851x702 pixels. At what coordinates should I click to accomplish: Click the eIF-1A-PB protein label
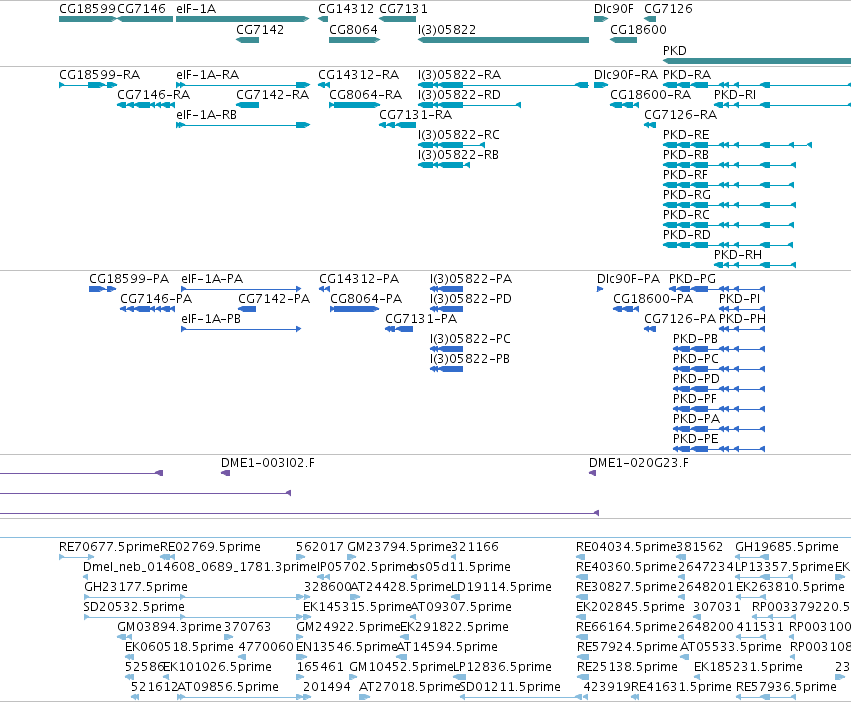tap(211, 319)
